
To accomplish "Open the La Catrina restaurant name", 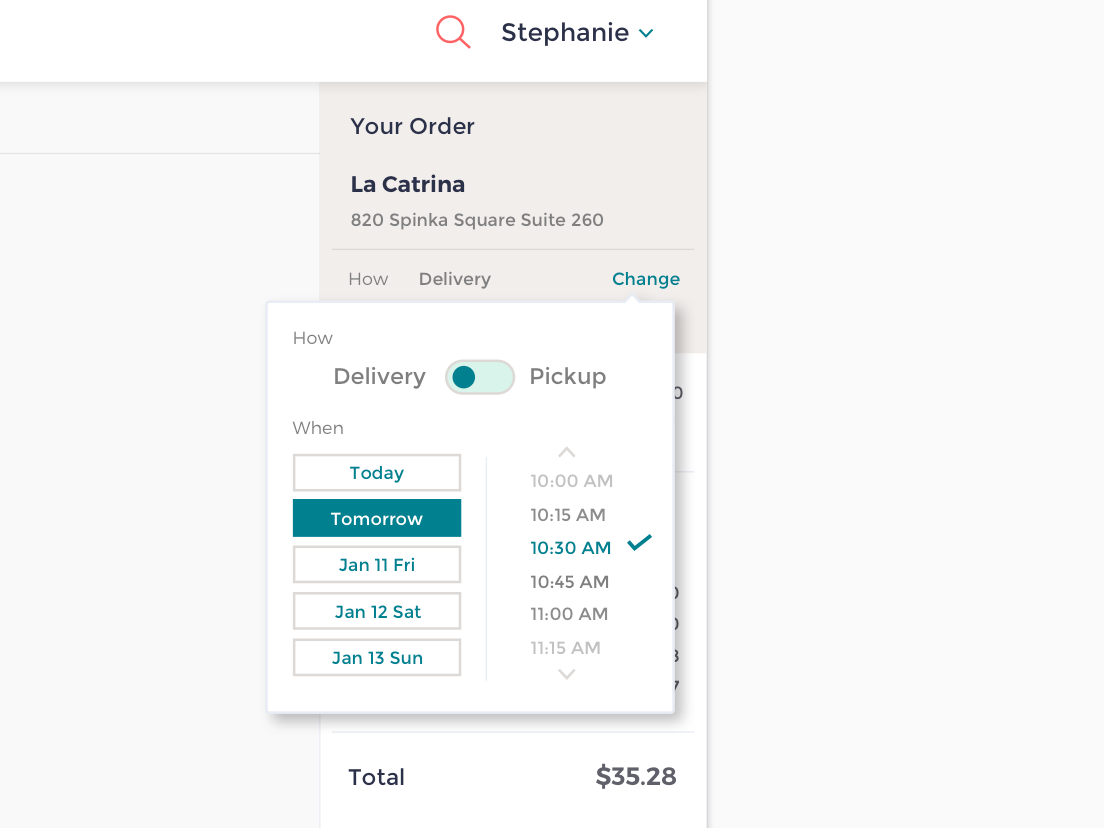I will pyautogui.click(x=407, y=184).
